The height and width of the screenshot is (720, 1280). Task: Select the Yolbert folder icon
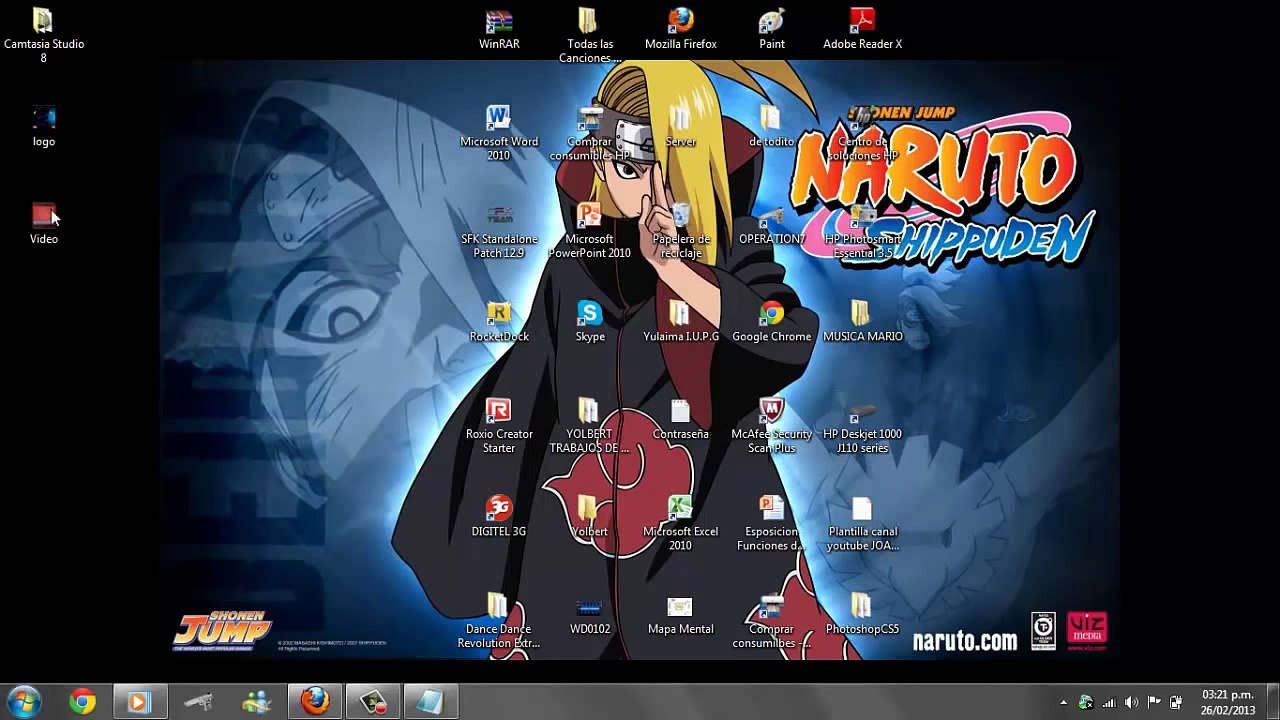click(590, 516)
